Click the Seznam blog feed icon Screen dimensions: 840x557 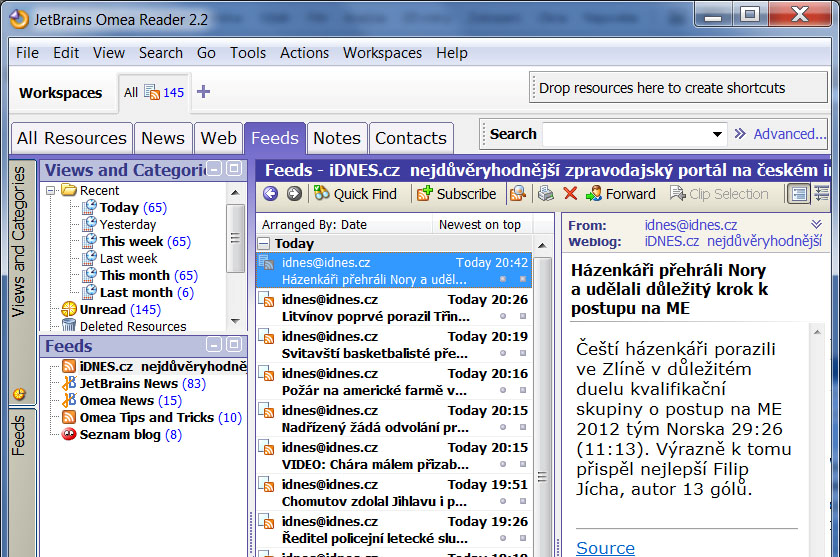point(69,434)
